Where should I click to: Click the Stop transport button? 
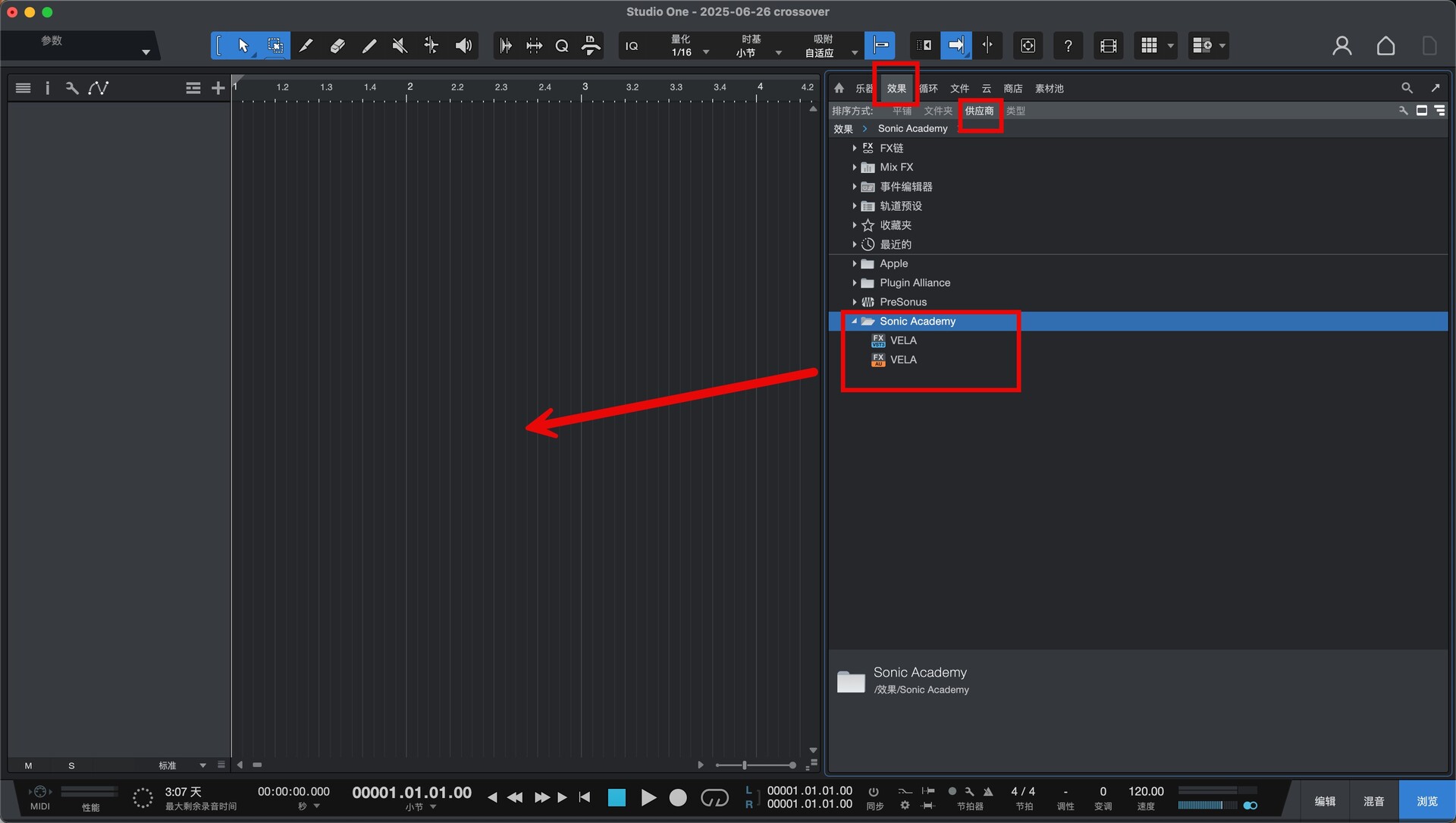click(617, 798)
